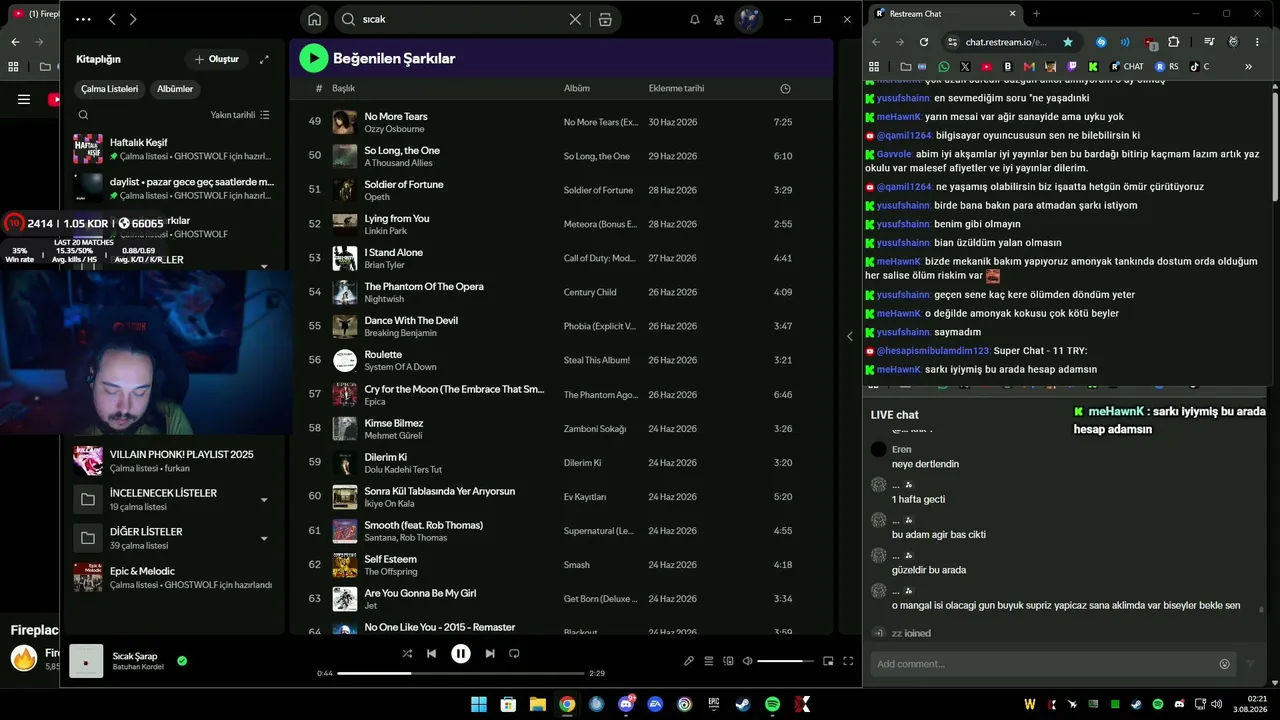Image resolution: width=1280 pixels, height=720 pixels.
Task: Go back in Spotify navigation history
Action: click(112, 19)
